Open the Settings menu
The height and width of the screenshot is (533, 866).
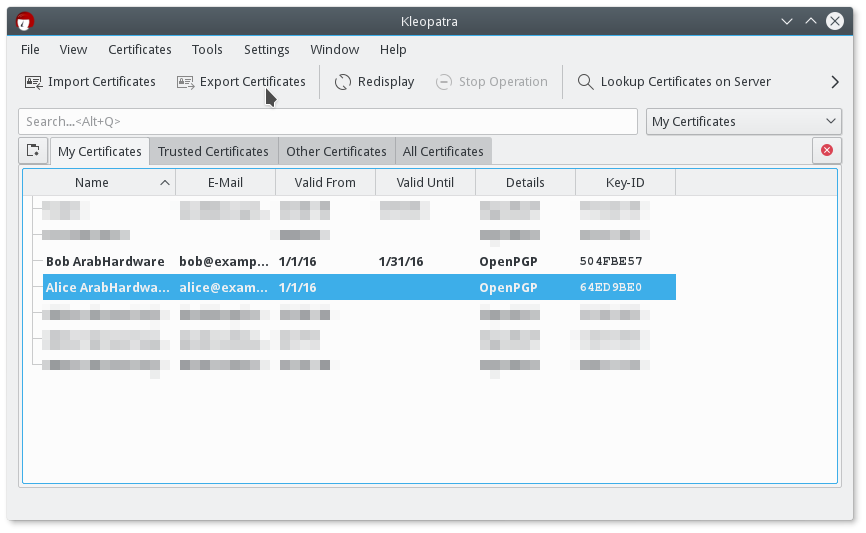click(x=267, y=50)
